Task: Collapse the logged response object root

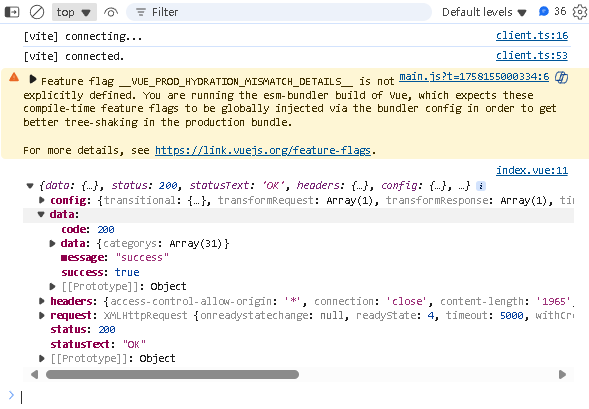Action: [30, 186]
